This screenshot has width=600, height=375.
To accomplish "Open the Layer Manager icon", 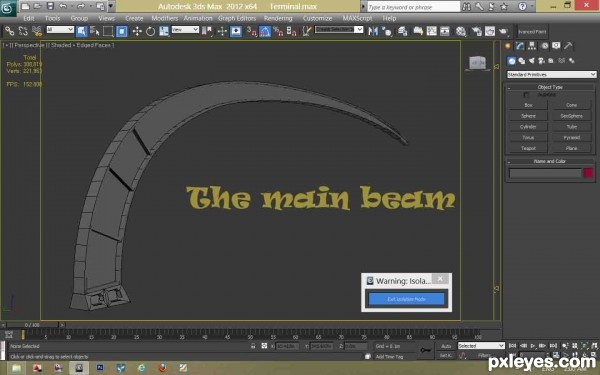I will [x=403, y=31].
